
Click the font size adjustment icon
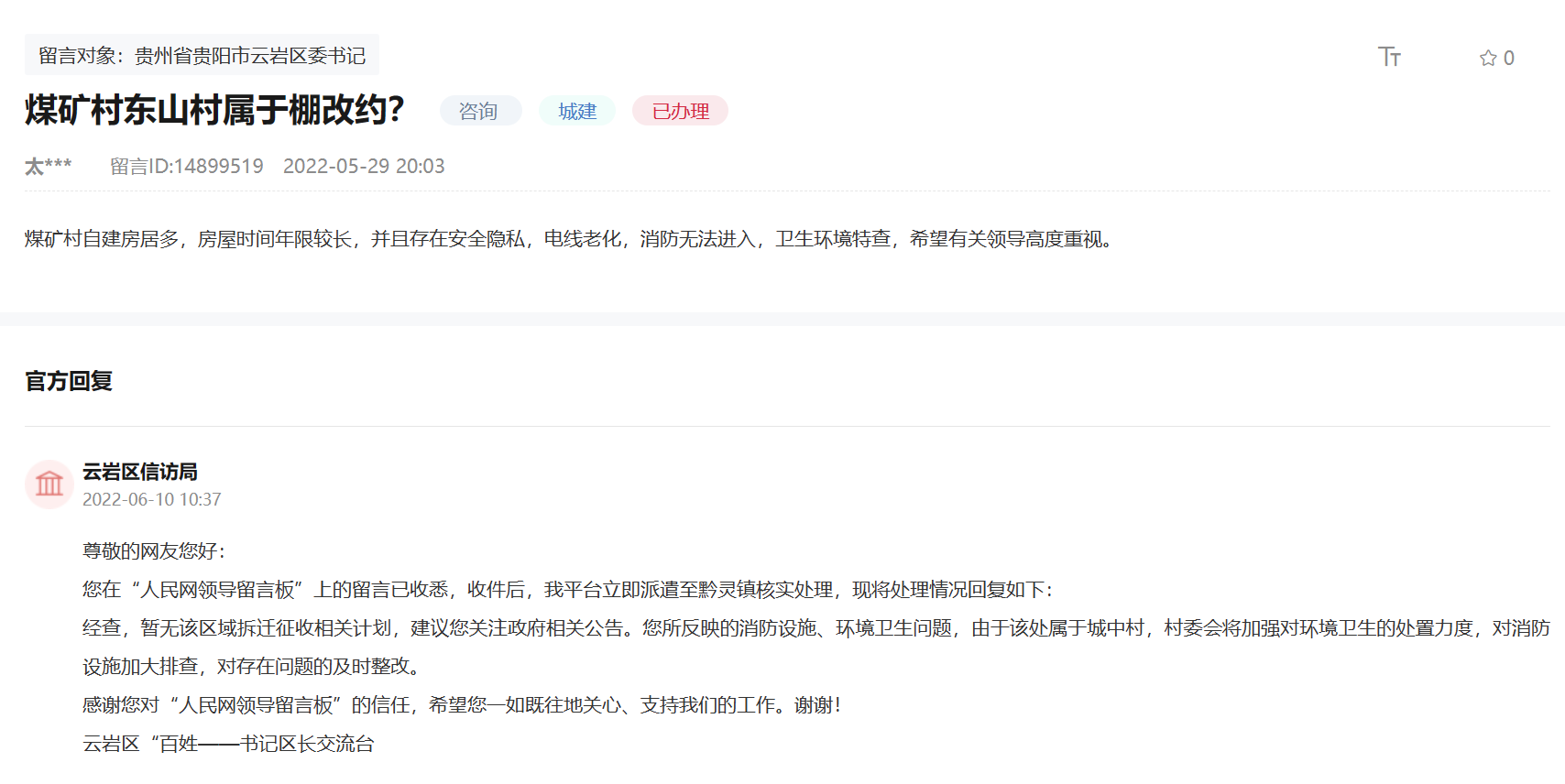tap(1389, 57)
